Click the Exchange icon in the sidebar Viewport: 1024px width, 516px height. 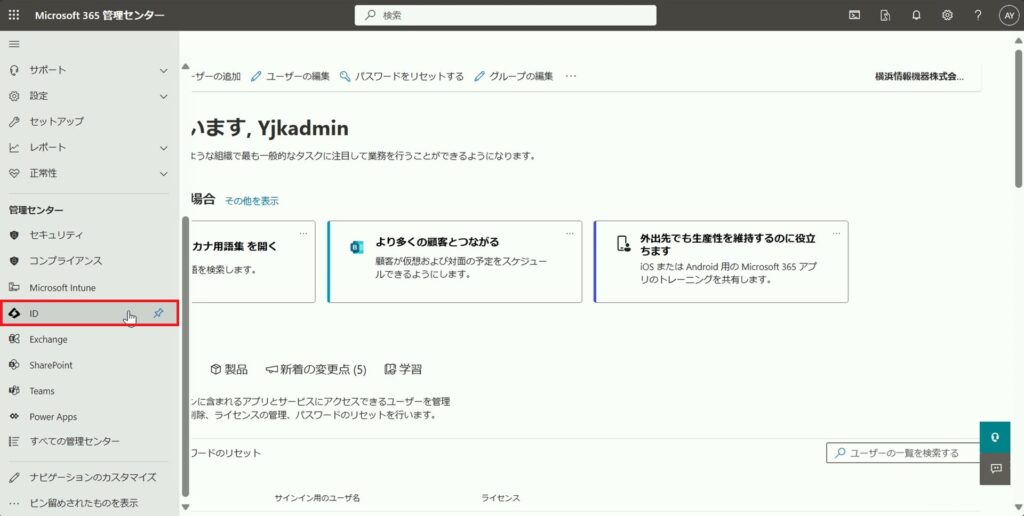point(14,340)
